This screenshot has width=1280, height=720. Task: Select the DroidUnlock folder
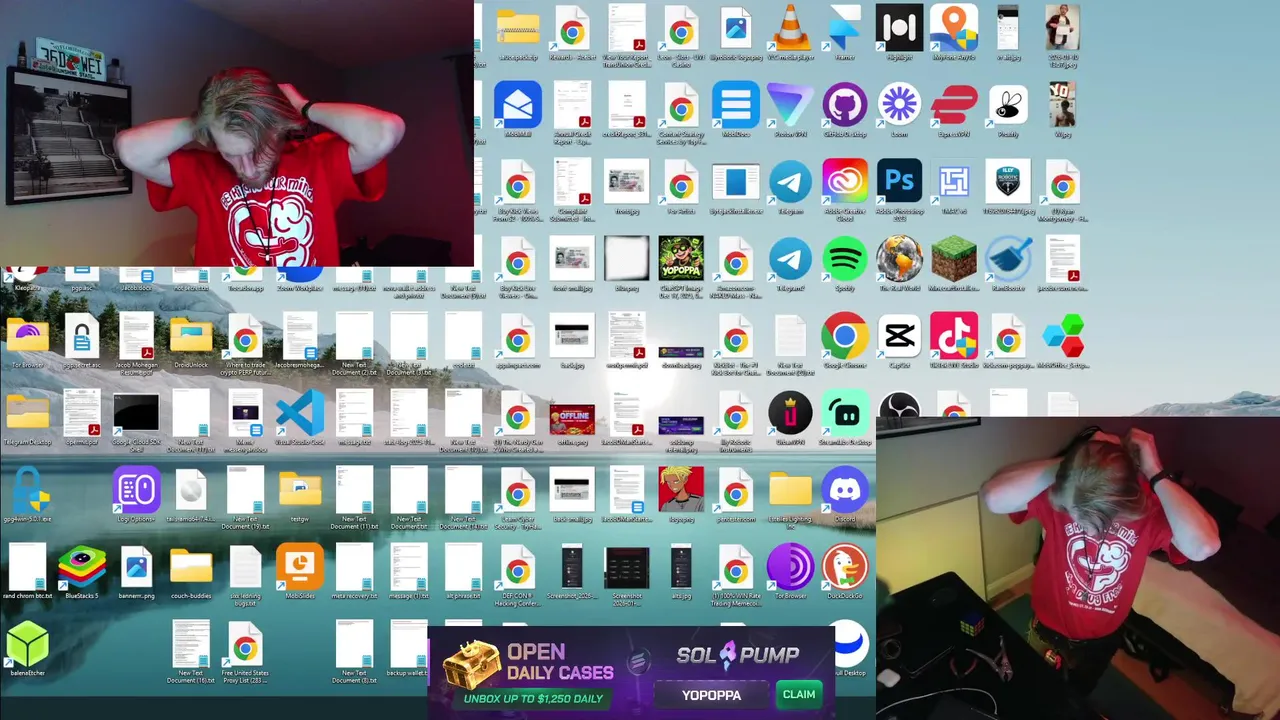[191, 337]
